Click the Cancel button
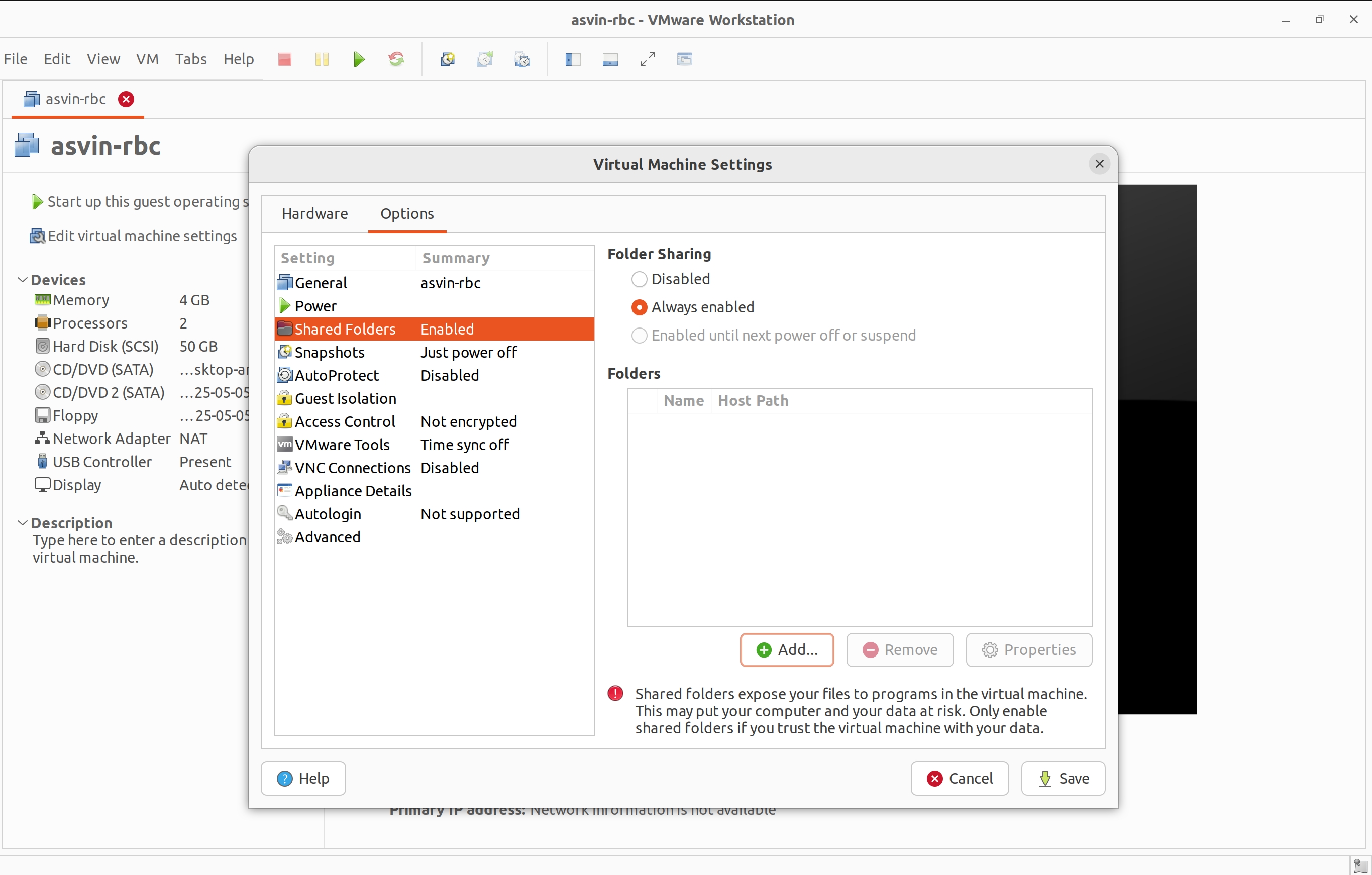Image resolution: width=1372 pixels, height=875 pixels. [x=960, y=778]
